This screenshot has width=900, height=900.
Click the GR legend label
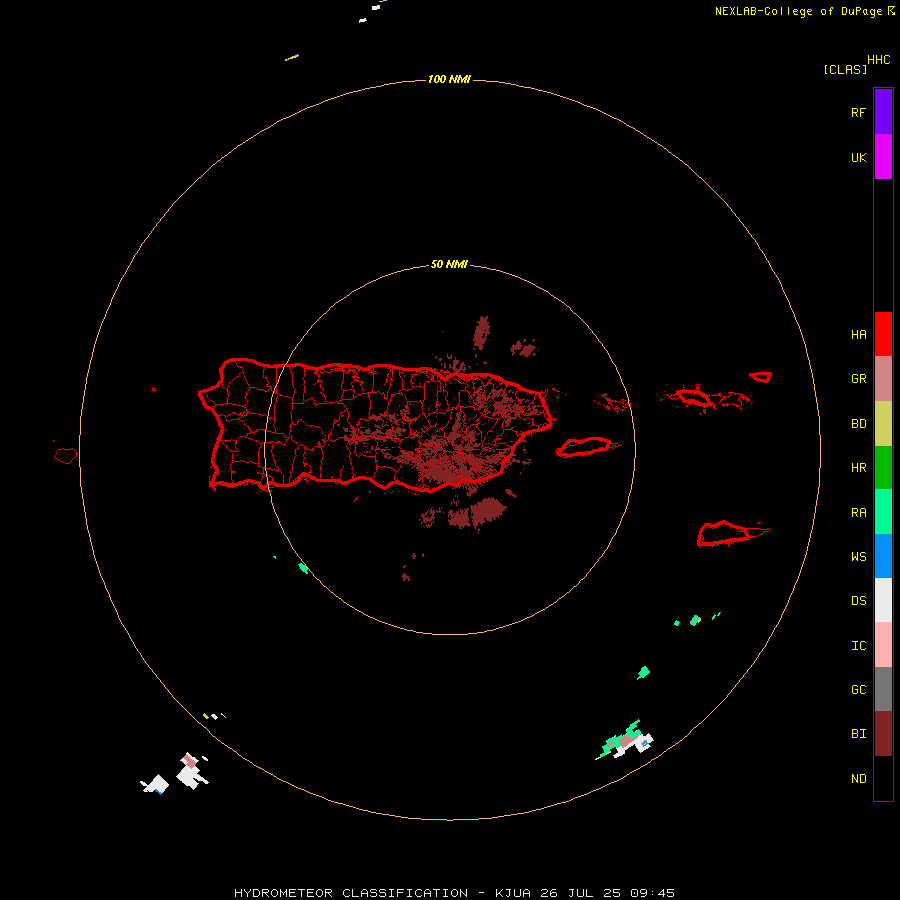pos(858,379)
